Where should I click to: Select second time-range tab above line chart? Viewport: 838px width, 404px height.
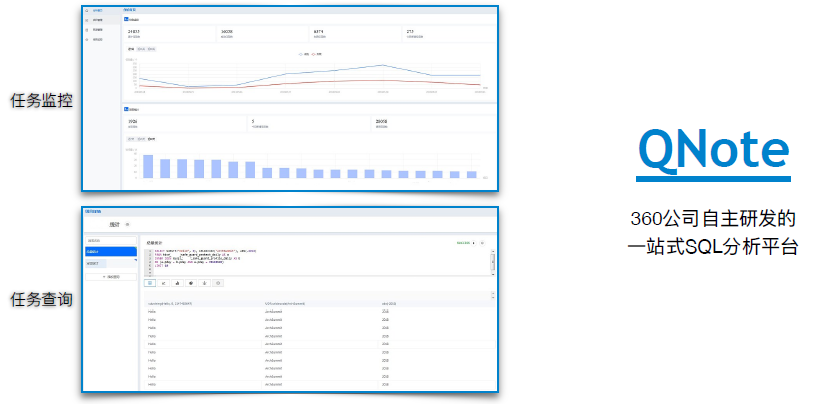click(141, 49)
